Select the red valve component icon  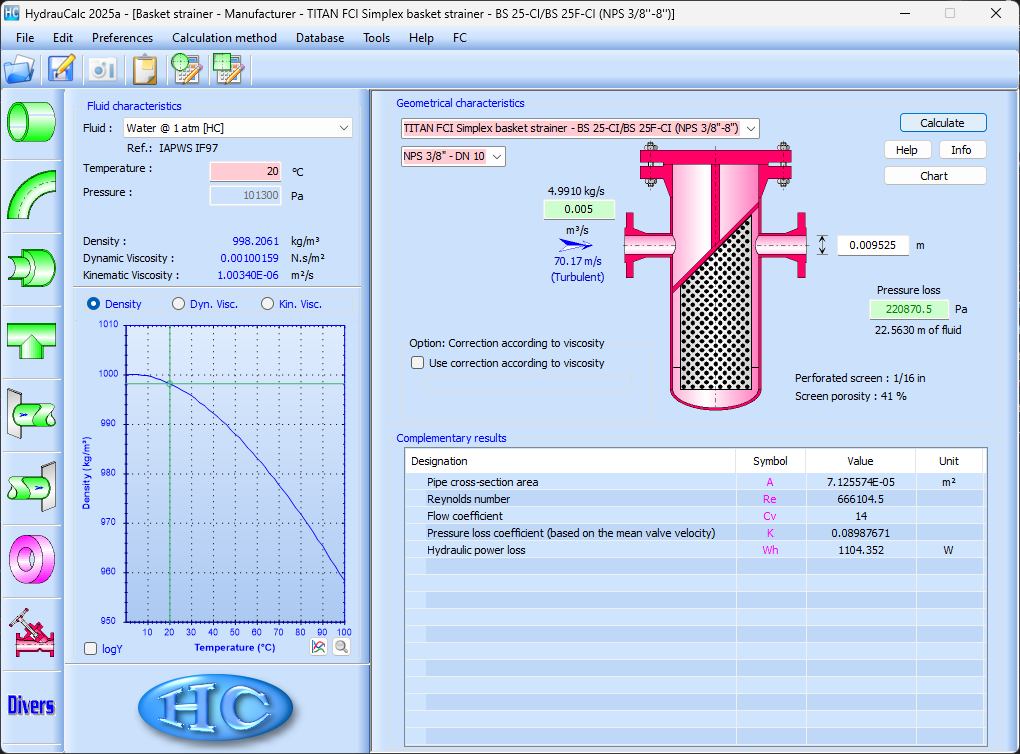(31, 632)
